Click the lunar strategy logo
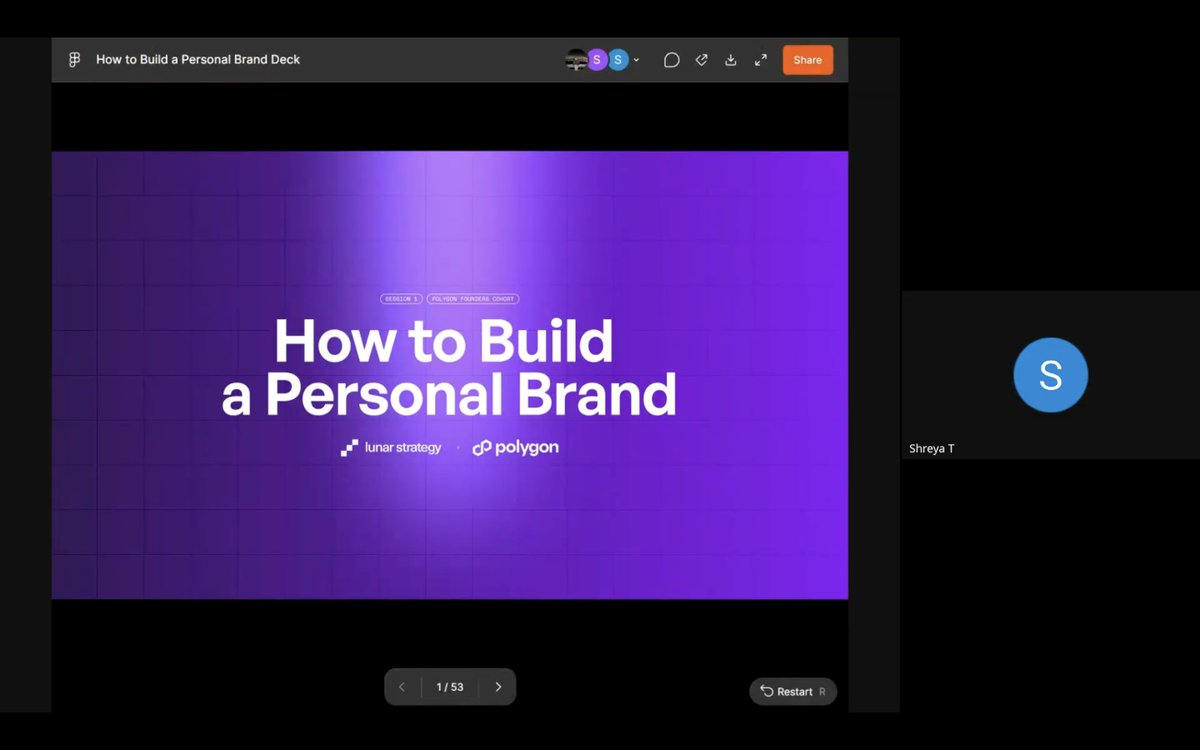1200x750 pixels. [391, 448]
